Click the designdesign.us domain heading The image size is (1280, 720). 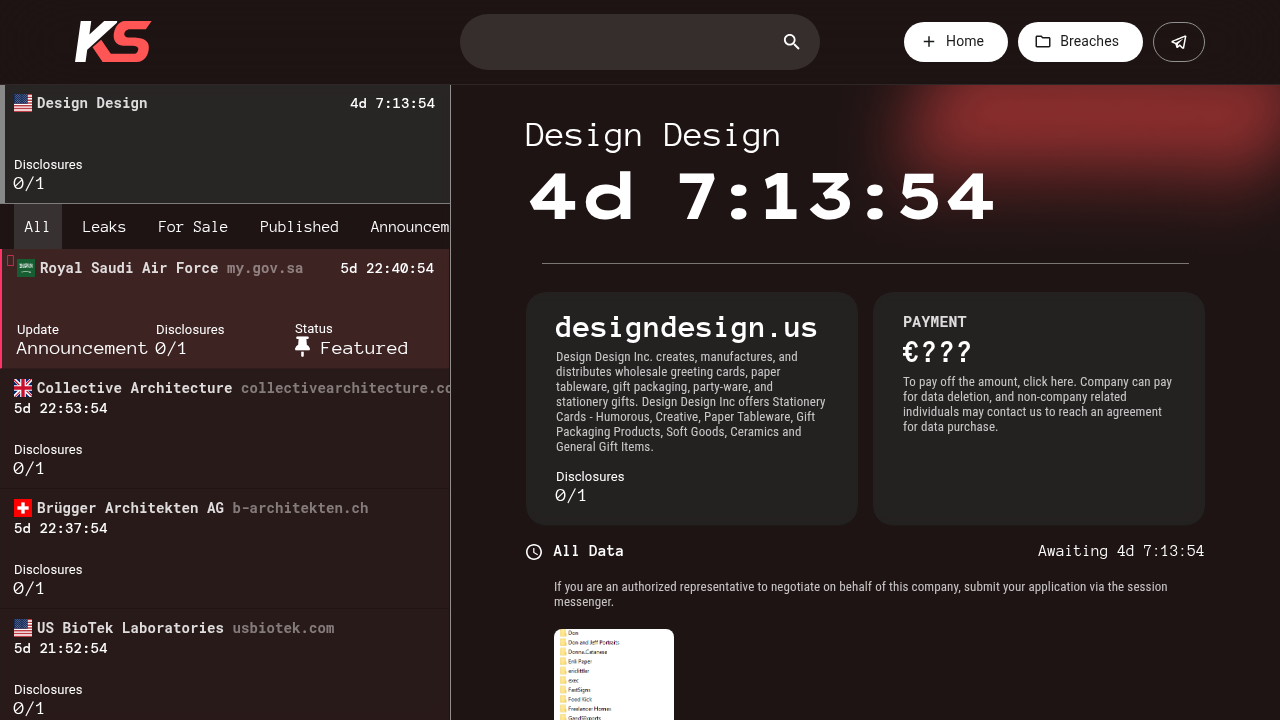686,327
